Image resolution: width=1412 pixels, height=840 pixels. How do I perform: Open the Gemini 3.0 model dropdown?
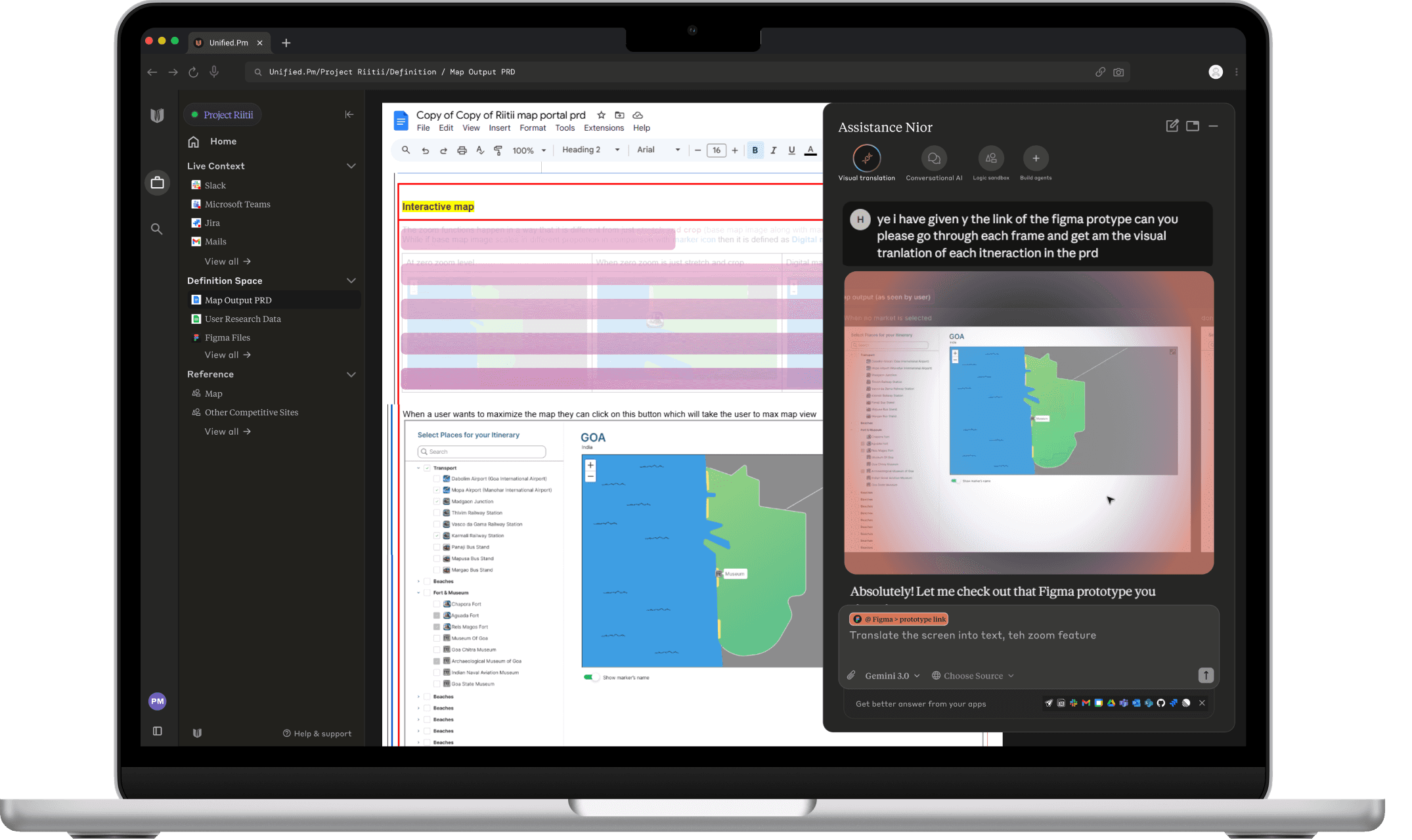coord(892,676)
